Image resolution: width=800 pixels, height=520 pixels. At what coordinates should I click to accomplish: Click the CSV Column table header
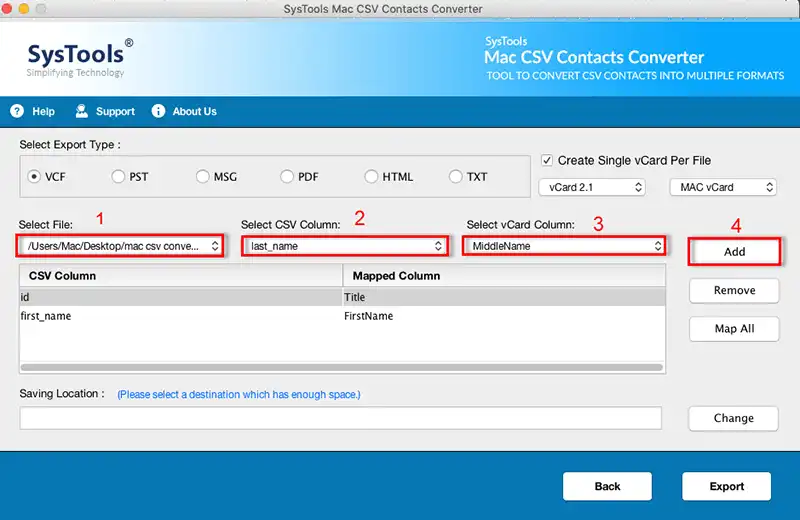181,276
